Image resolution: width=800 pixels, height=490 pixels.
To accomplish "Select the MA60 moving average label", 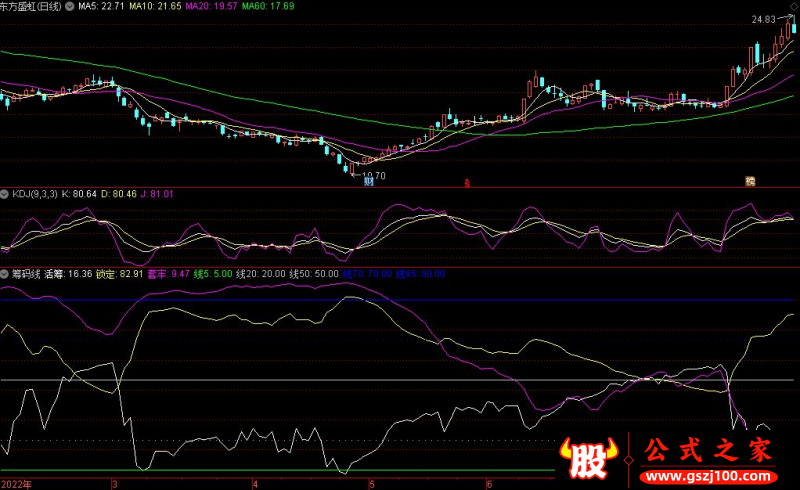I will coord(268,6).
